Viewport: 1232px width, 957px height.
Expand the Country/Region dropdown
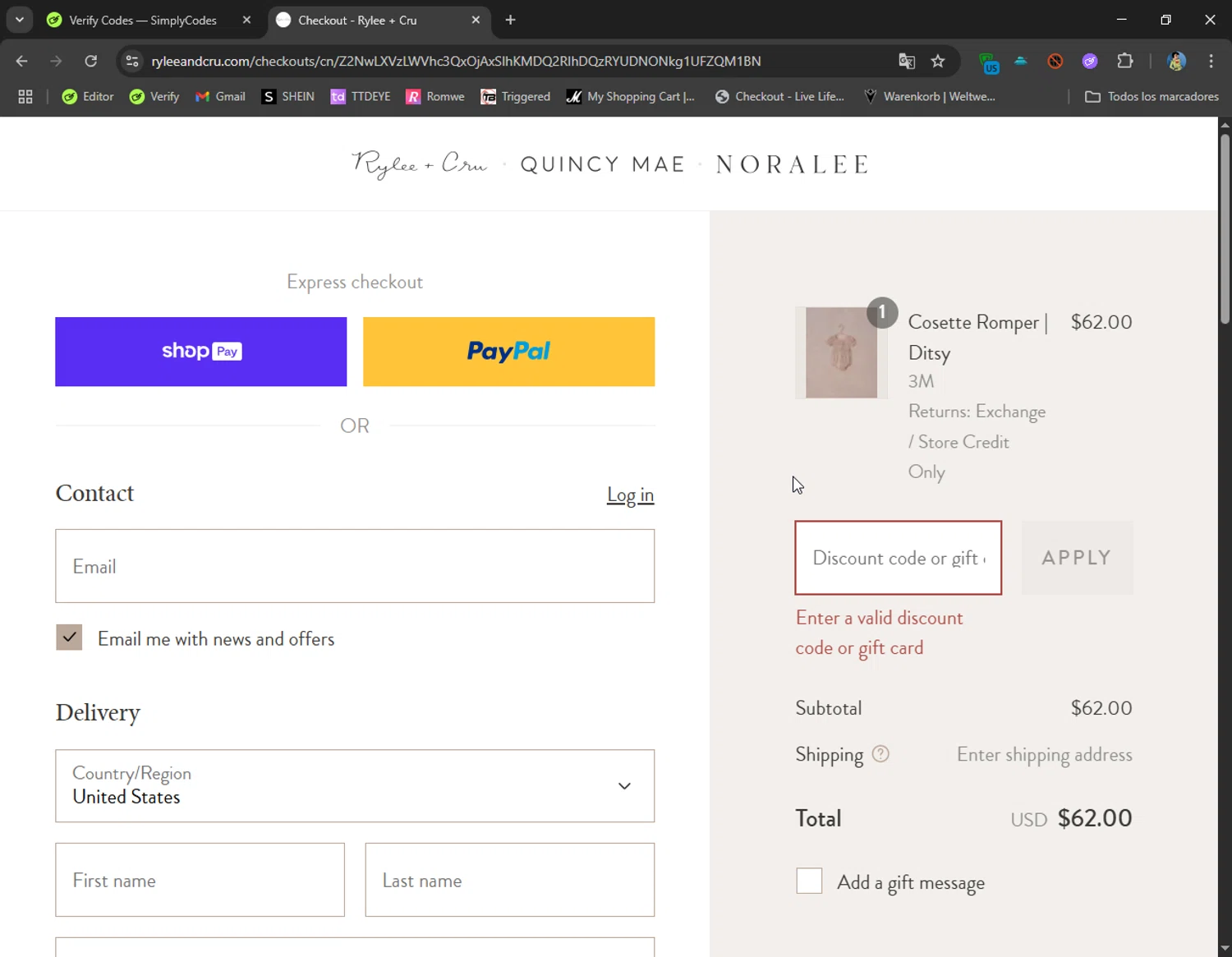(355, 785)
